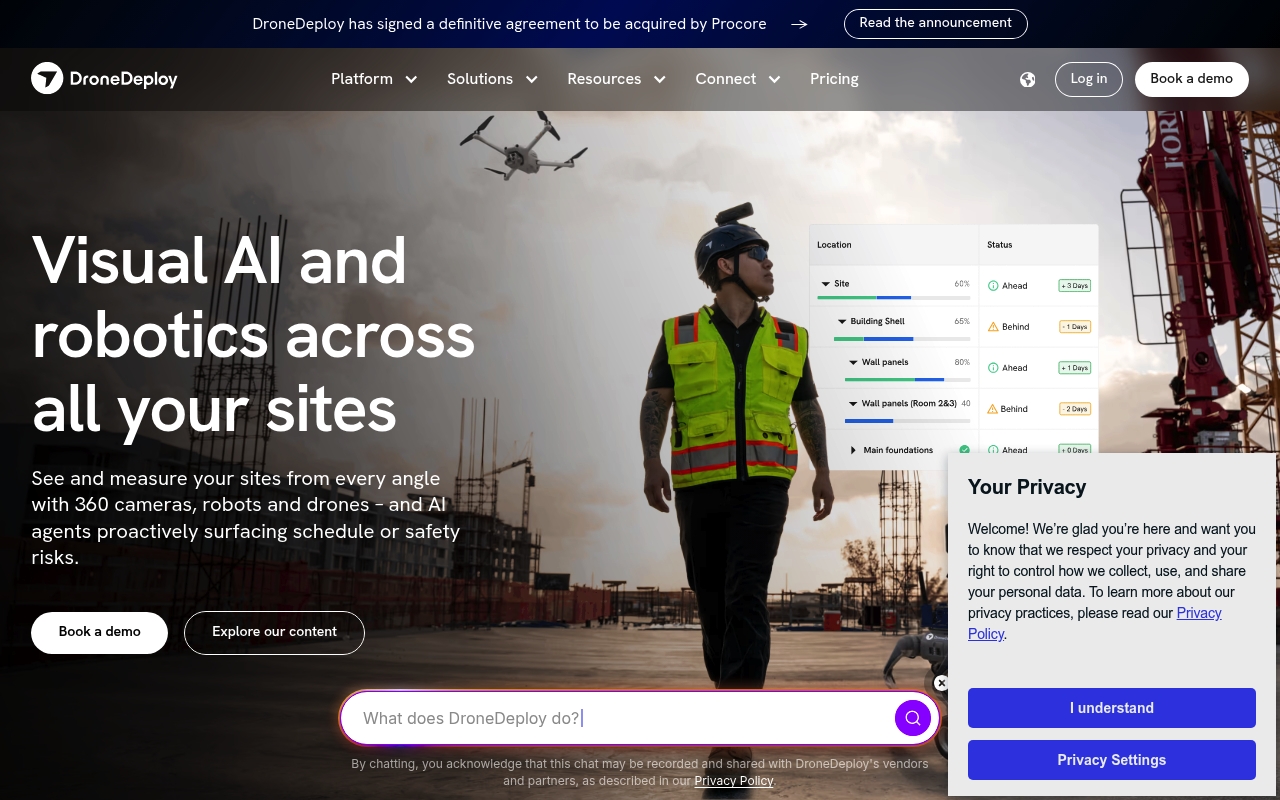Image resolution: width=1280 pixels, height=800 pixels.
Task: Click the Site progress bar
Action: [x=893, y=298]
